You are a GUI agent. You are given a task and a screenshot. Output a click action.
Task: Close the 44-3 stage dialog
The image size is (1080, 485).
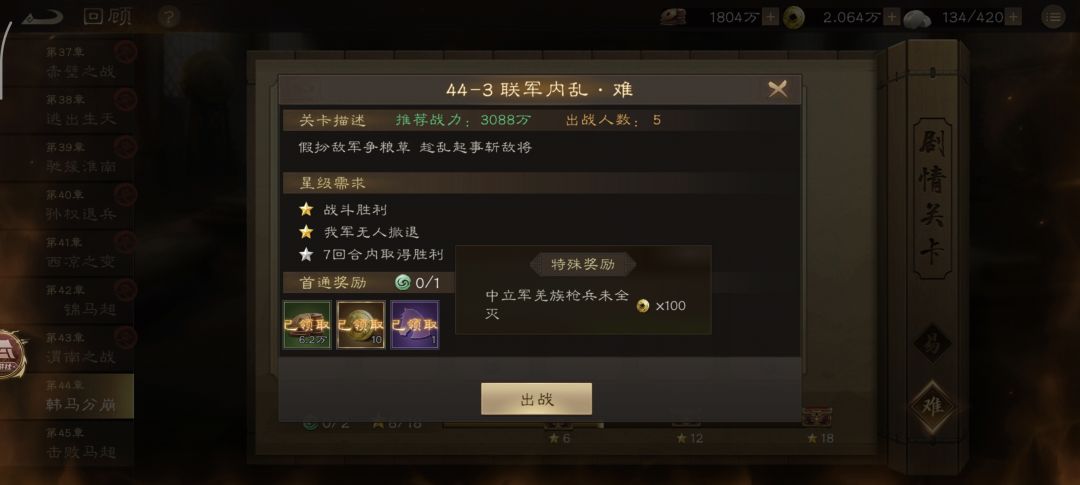778,89
